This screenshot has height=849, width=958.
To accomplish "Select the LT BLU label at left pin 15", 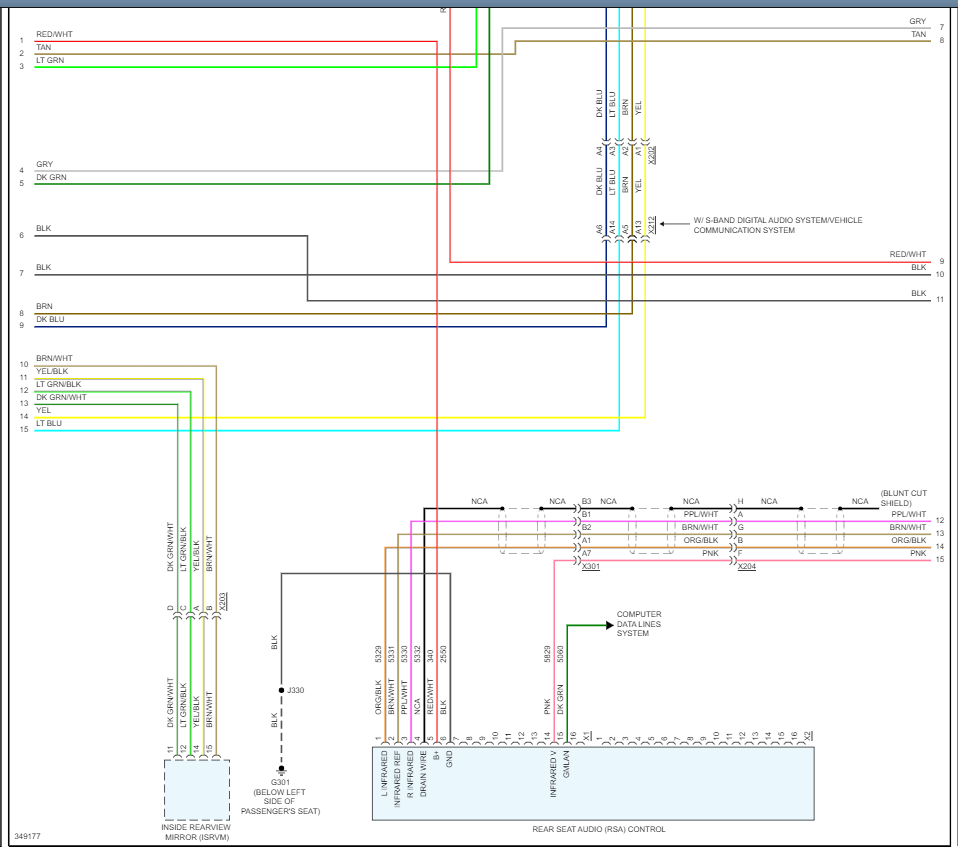I will (x=49, y=423).
